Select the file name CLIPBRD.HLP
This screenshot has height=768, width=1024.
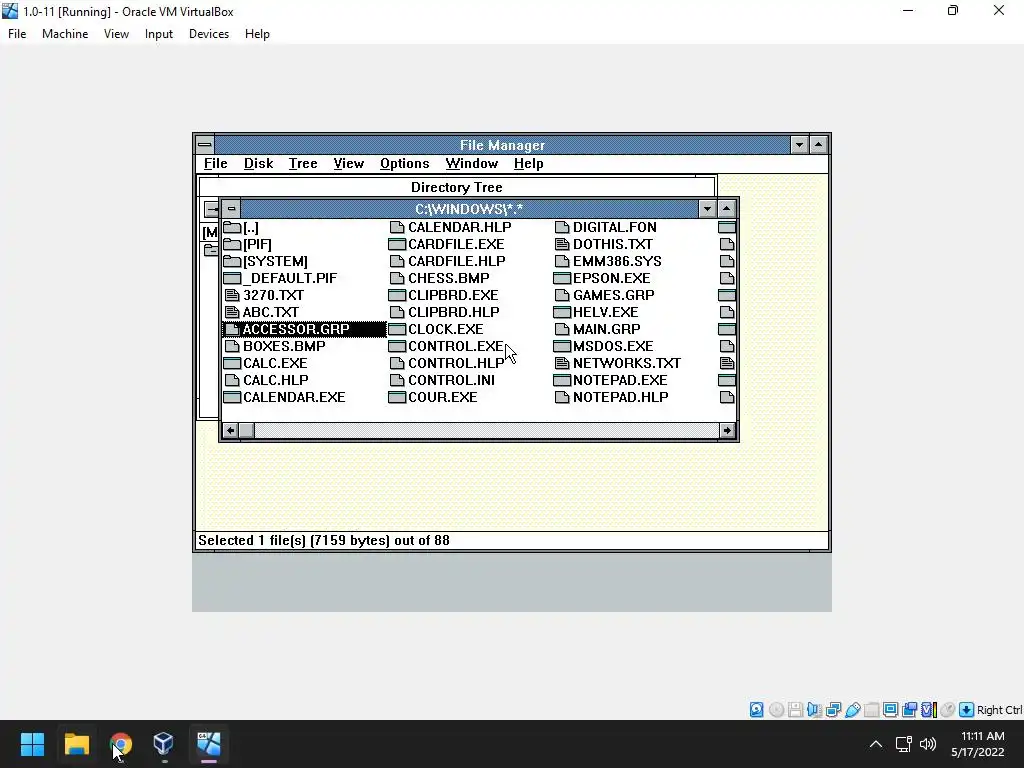(x=453, y=312)
